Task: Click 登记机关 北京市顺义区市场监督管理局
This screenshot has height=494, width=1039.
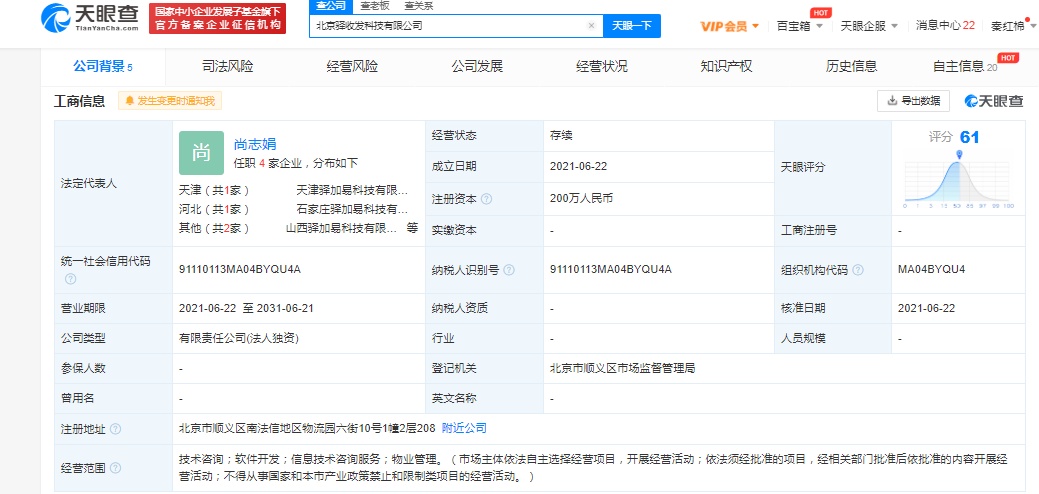Action: [x=622, y=368]
